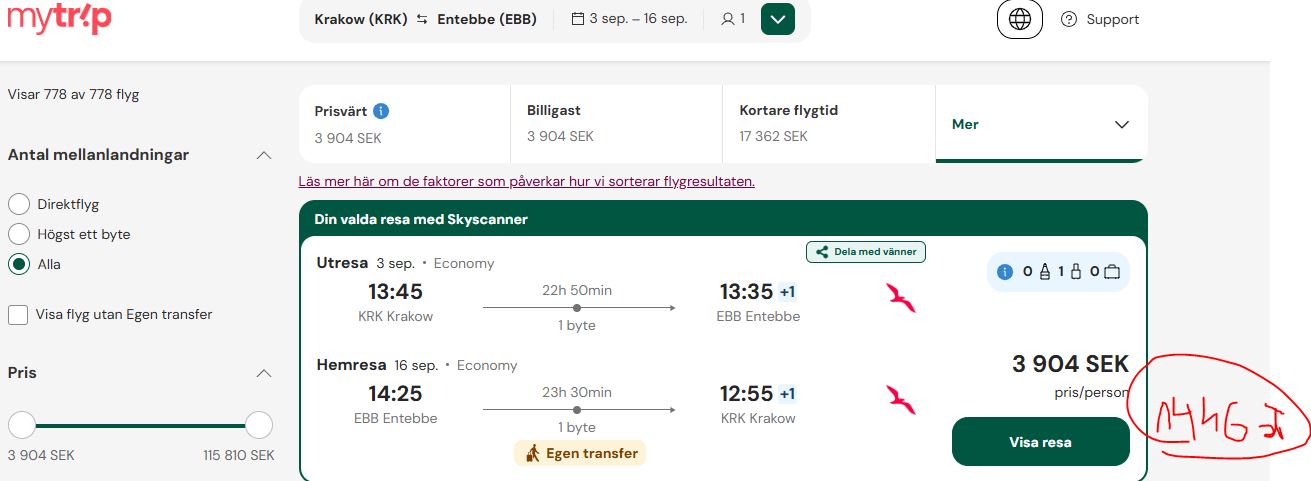Click the Hemresa airline bird logo

click(x=901, y=399)
